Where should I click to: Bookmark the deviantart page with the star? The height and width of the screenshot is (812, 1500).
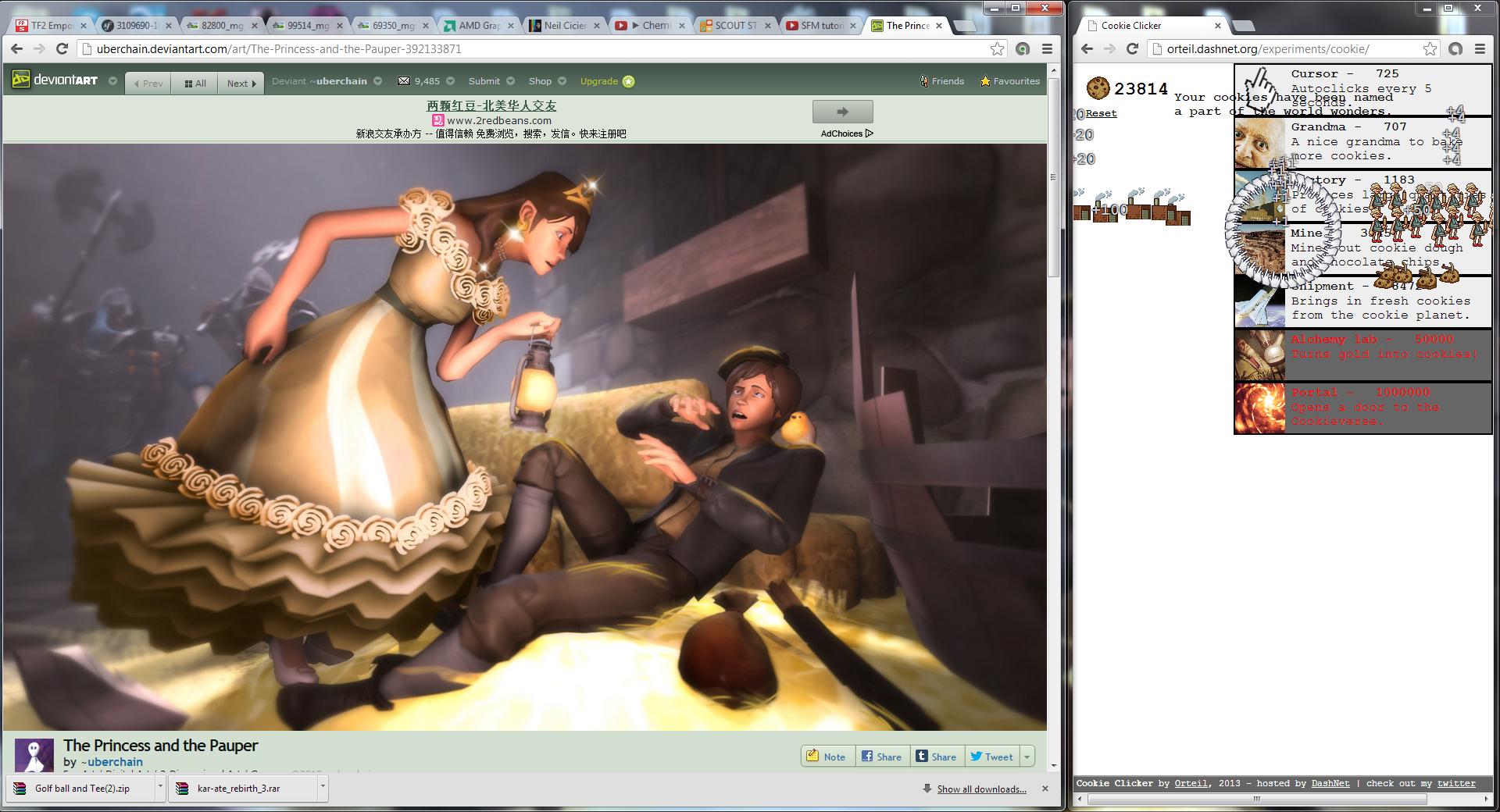[x=997, y=49]
